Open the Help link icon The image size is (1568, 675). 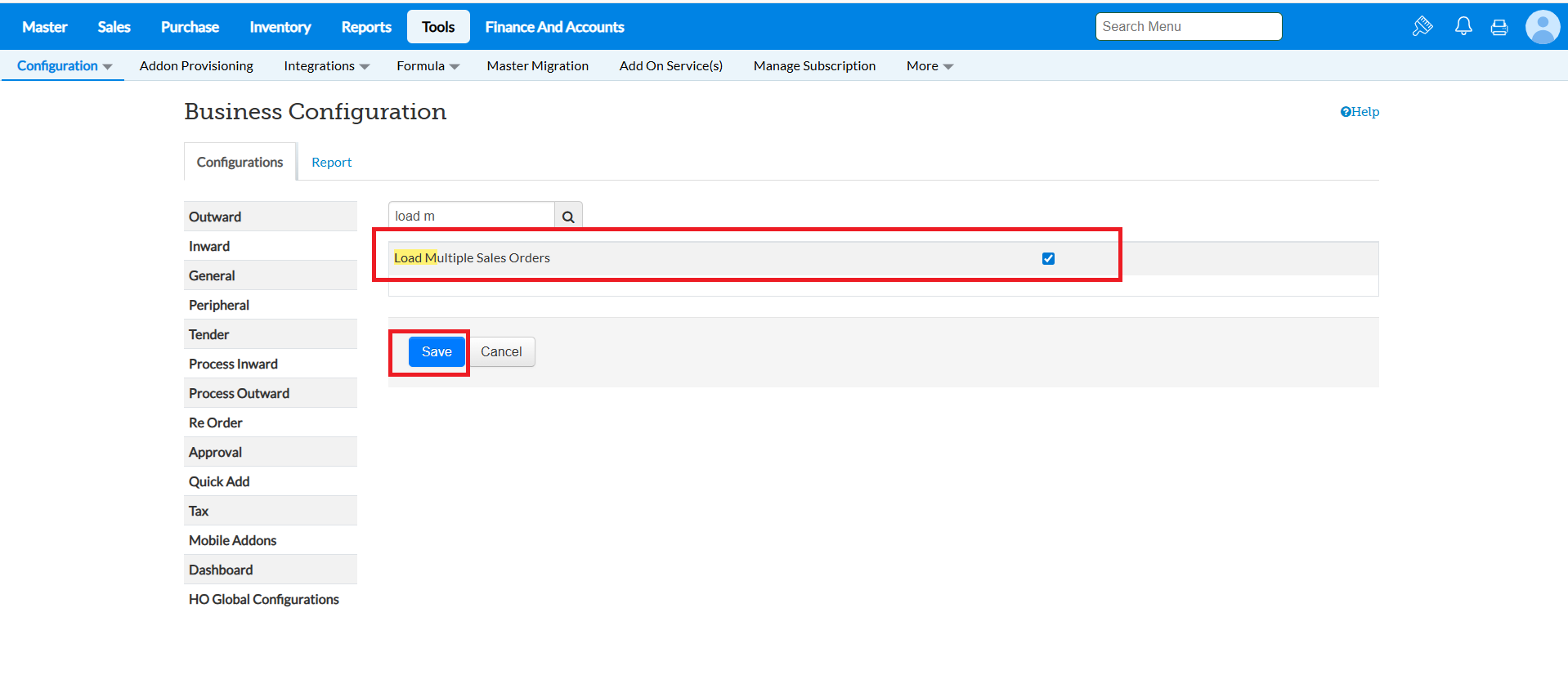pyautogui.click(x=1345, y=112)
